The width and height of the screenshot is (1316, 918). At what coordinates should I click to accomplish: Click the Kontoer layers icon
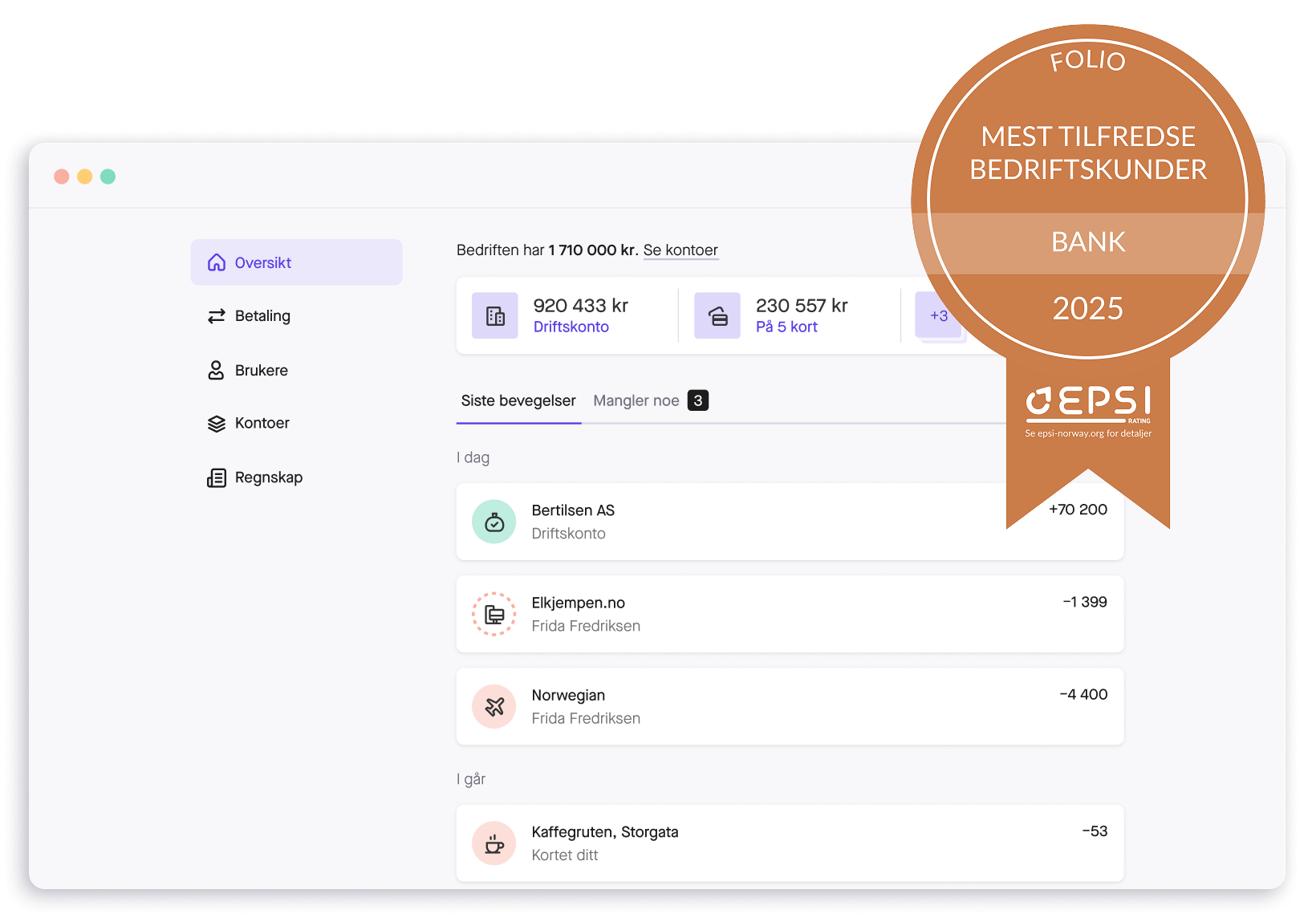[217, 424]
